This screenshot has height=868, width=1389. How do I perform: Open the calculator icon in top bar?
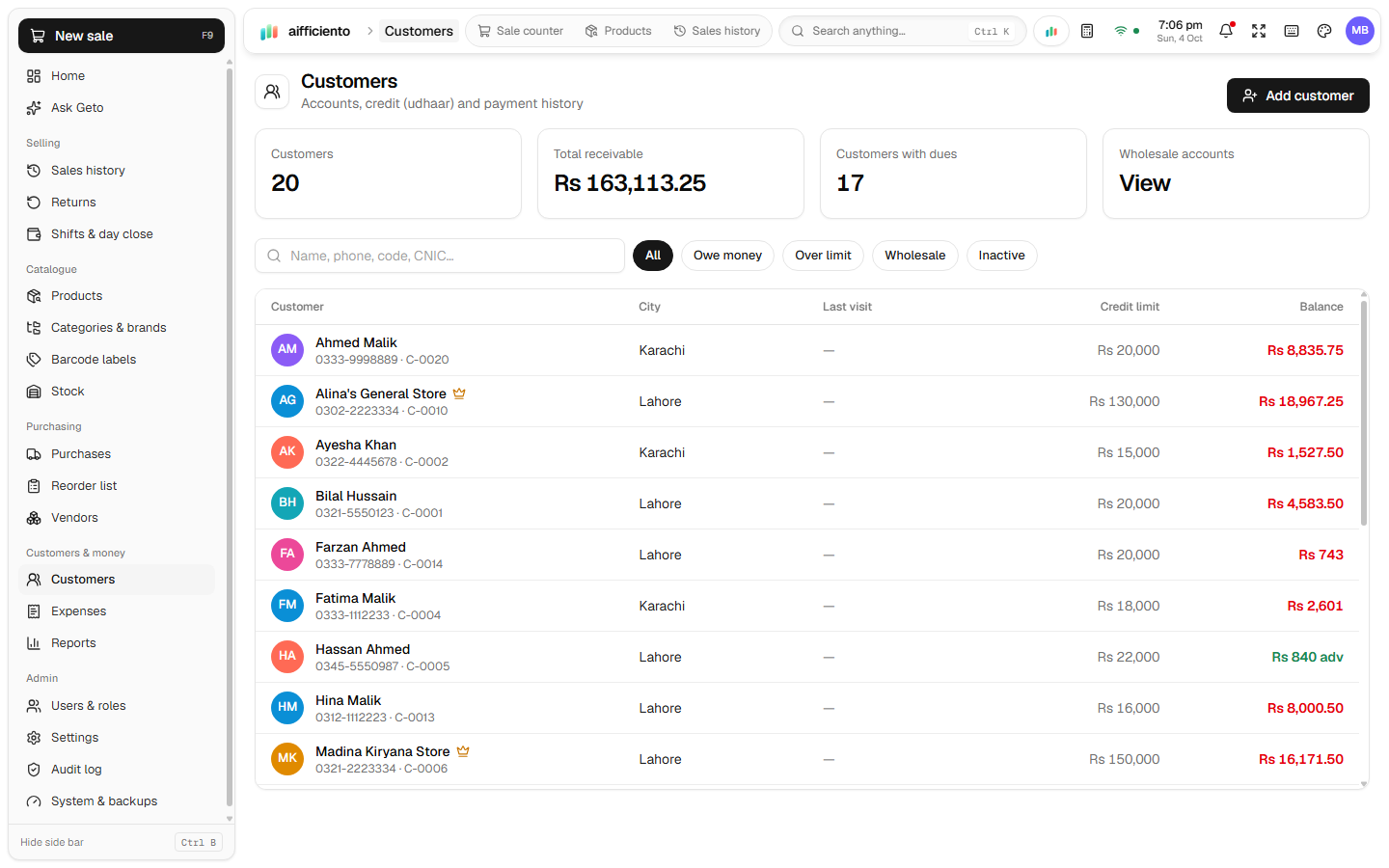[x=1087, y=31]
